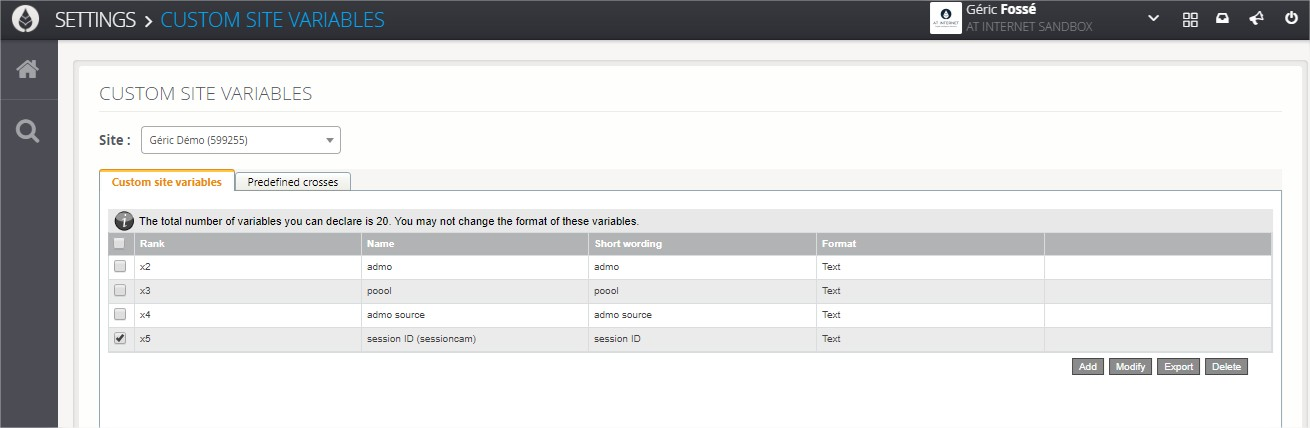
Task: Open the Search magnifier in sidebar
Action: tap(28, 131)
